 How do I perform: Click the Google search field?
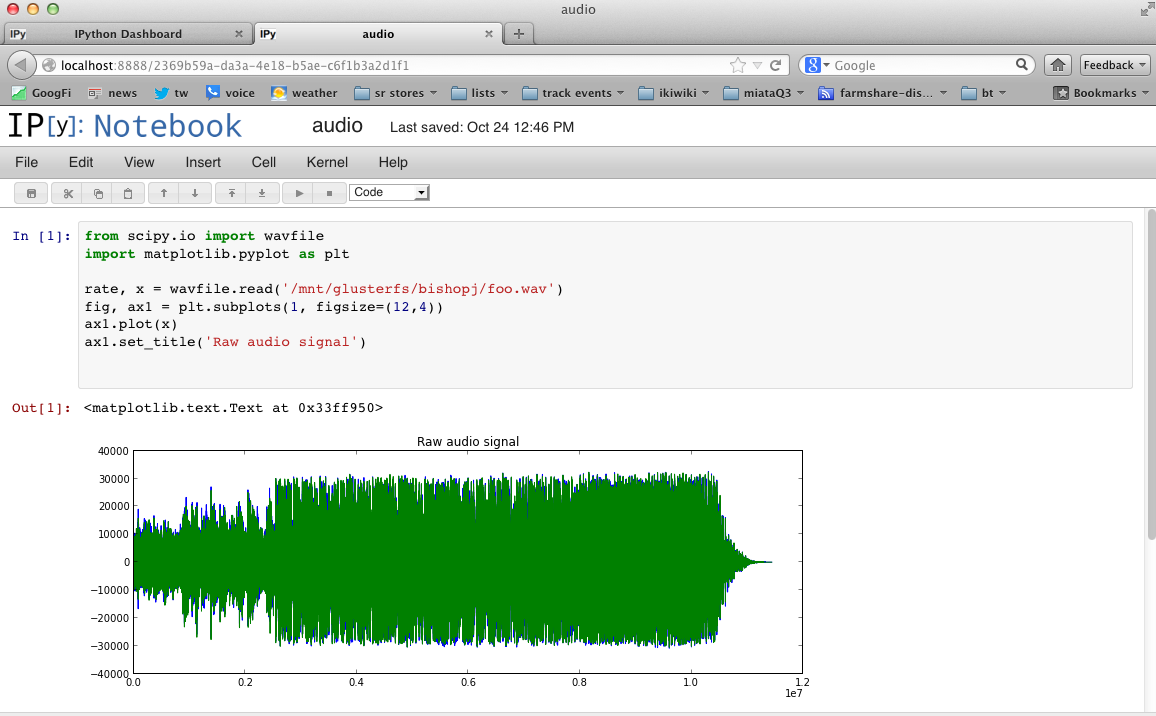[920, 65]
